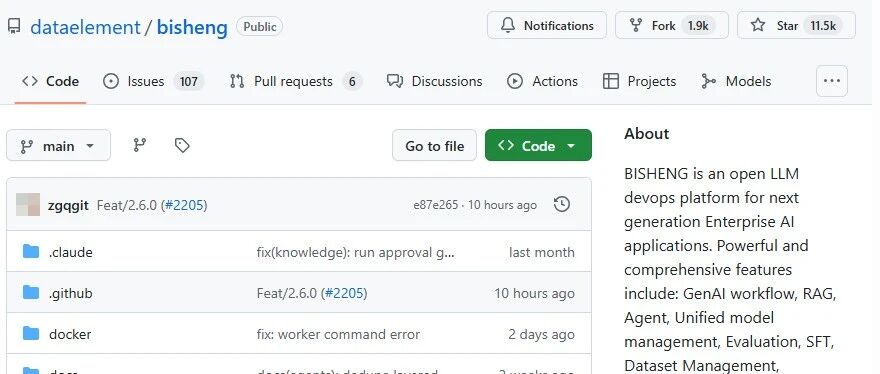Click the fork count 1.9k
Image resolution: width=880 pixels, height=374 pixels.
(698, 25)
